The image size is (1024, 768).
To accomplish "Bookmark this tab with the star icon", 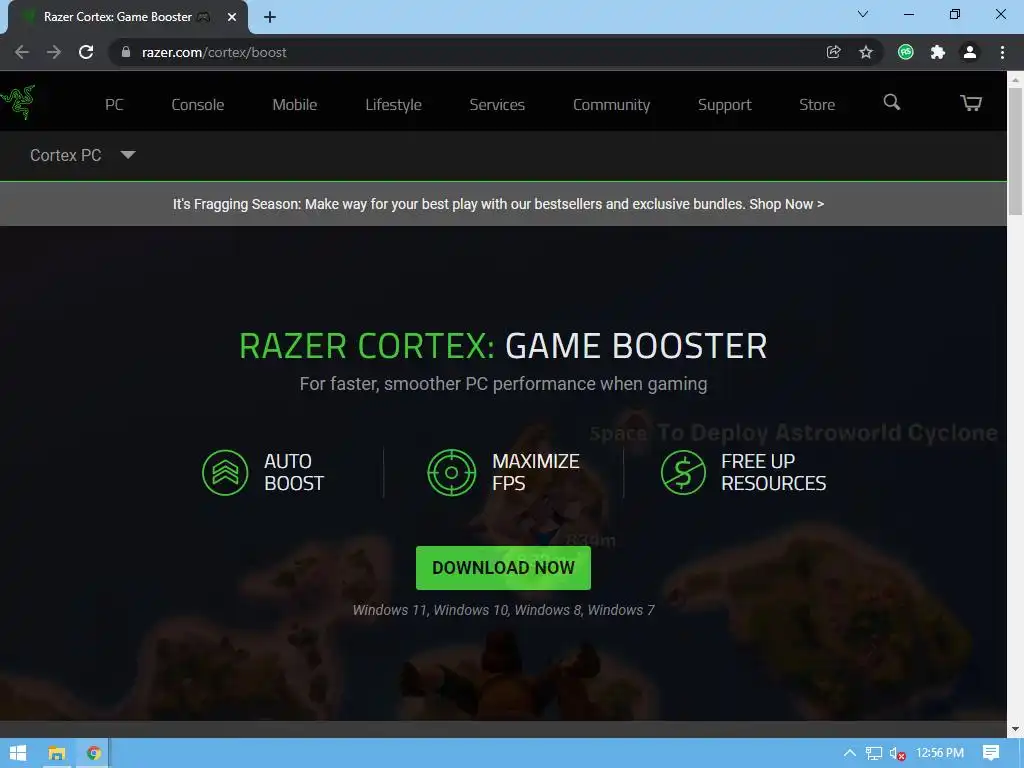I will tap(866, 52).
